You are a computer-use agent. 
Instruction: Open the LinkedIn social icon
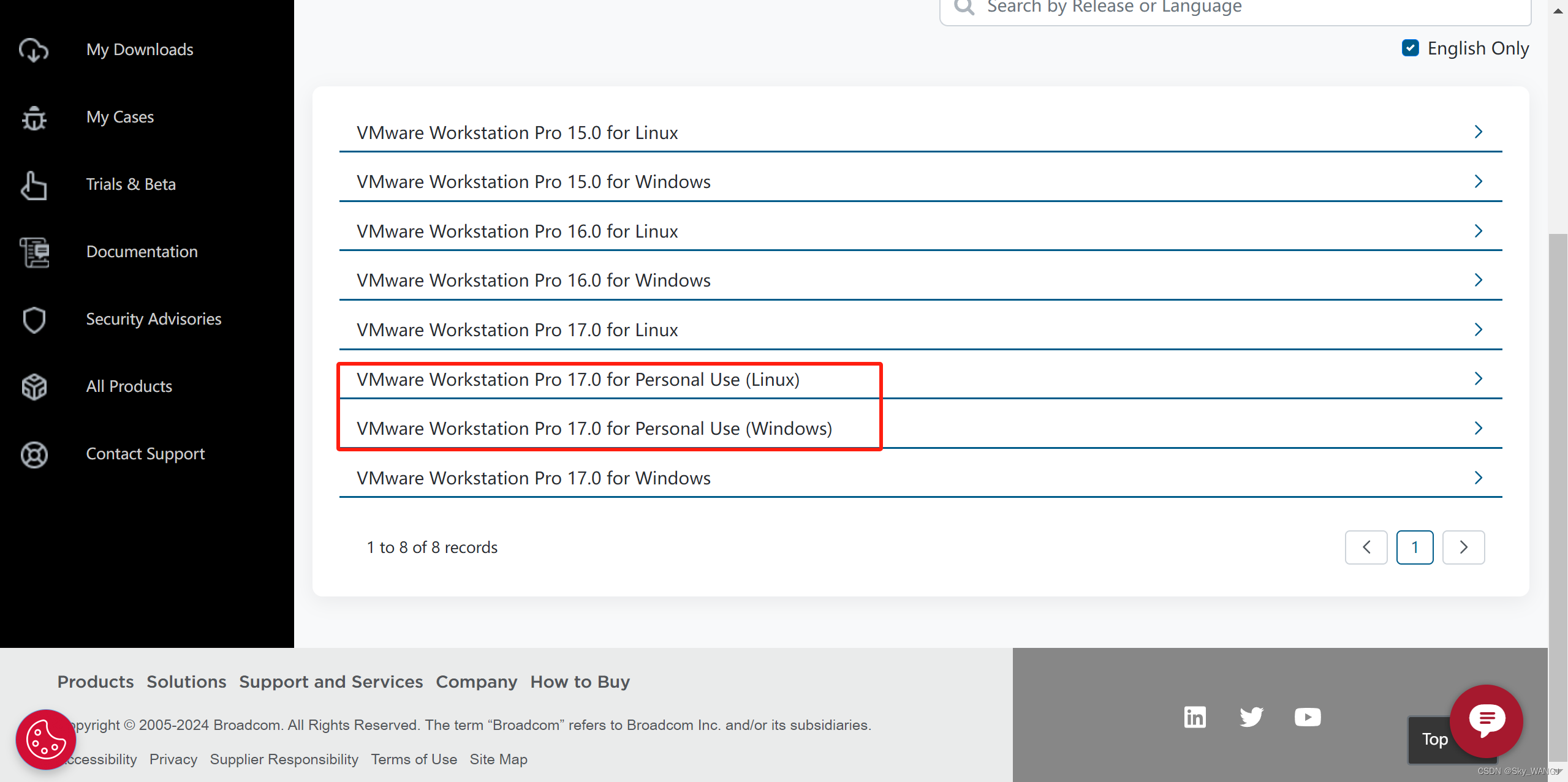pyautogui.click(x=1195, y=717)
